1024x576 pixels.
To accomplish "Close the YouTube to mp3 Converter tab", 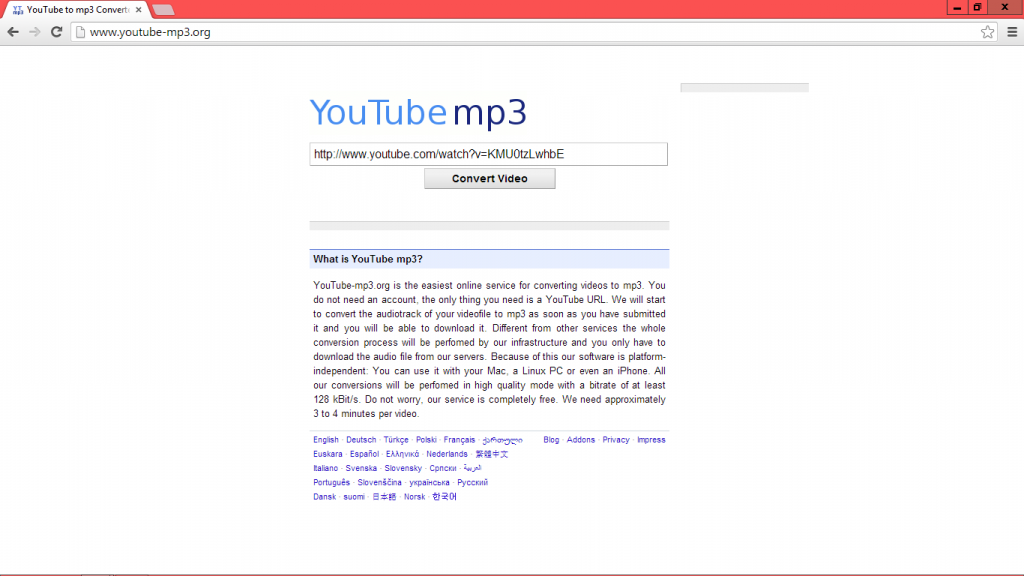I will 138,10.
